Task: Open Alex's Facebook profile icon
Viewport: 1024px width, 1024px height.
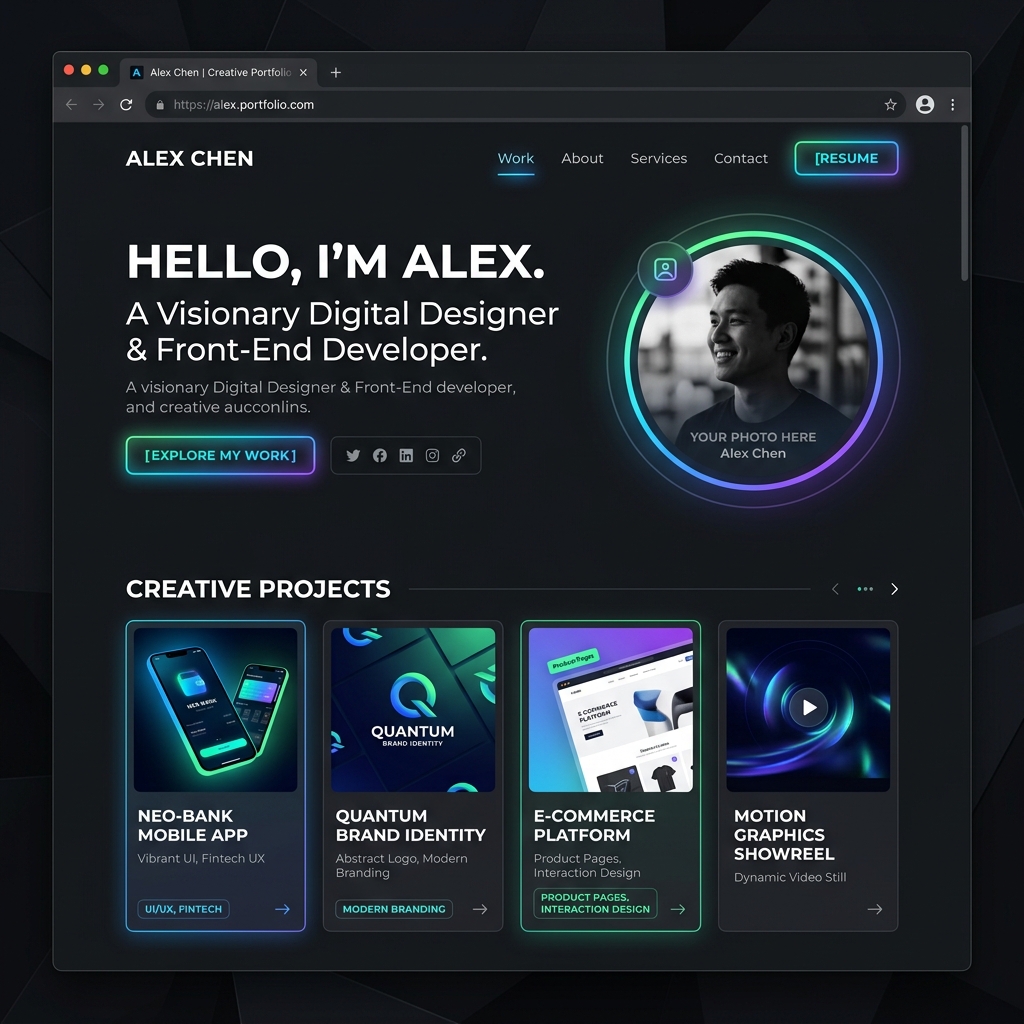Action: click(379, 455)
